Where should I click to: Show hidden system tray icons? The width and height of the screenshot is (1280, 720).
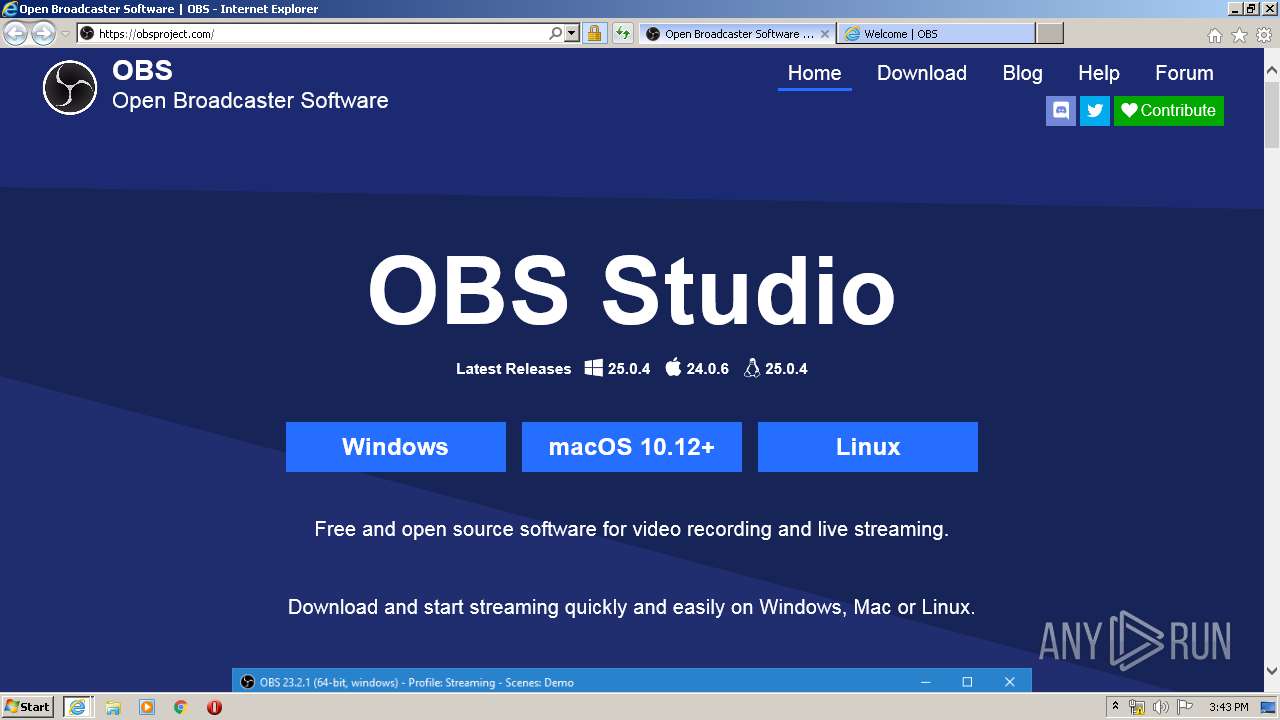1115,707
